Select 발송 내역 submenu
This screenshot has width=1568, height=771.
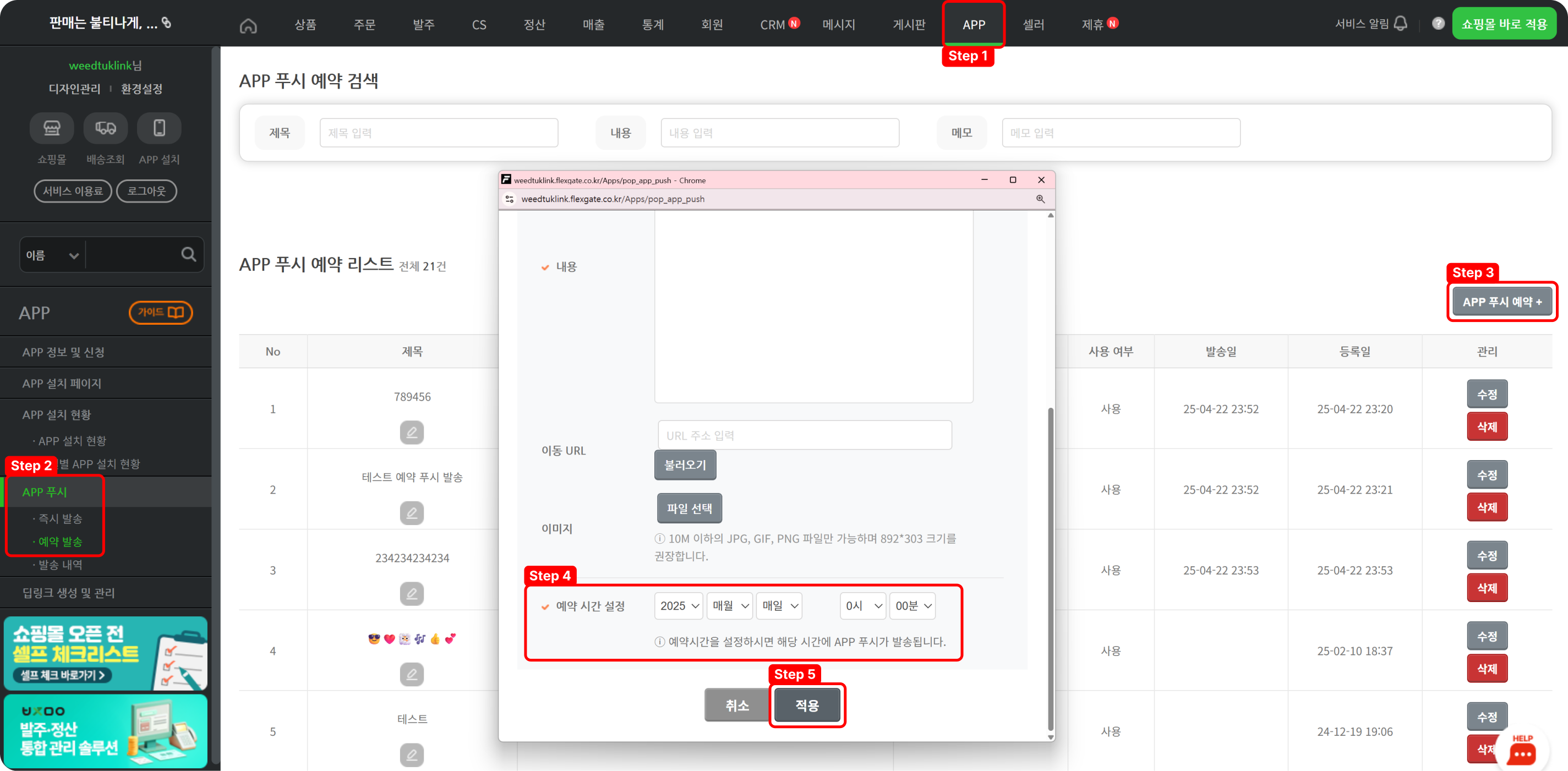[x=60, y=565]
